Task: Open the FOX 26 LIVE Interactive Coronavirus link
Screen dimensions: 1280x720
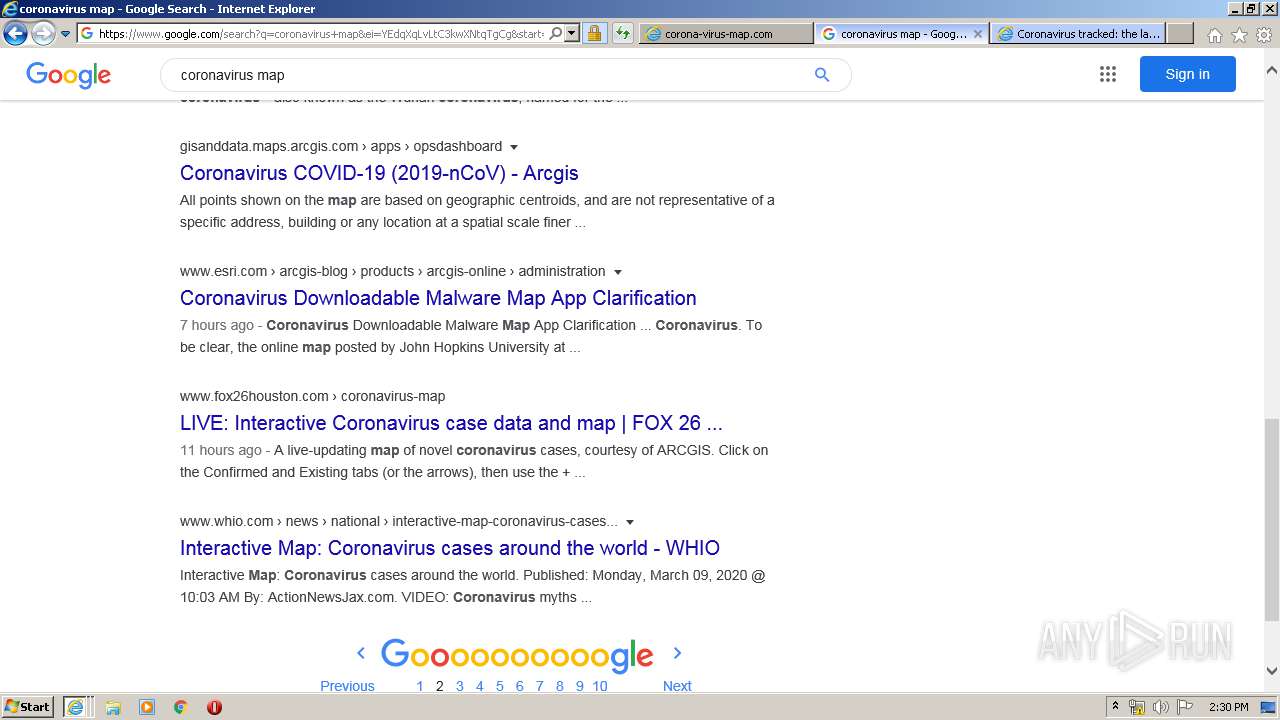Action: point(451,423)
